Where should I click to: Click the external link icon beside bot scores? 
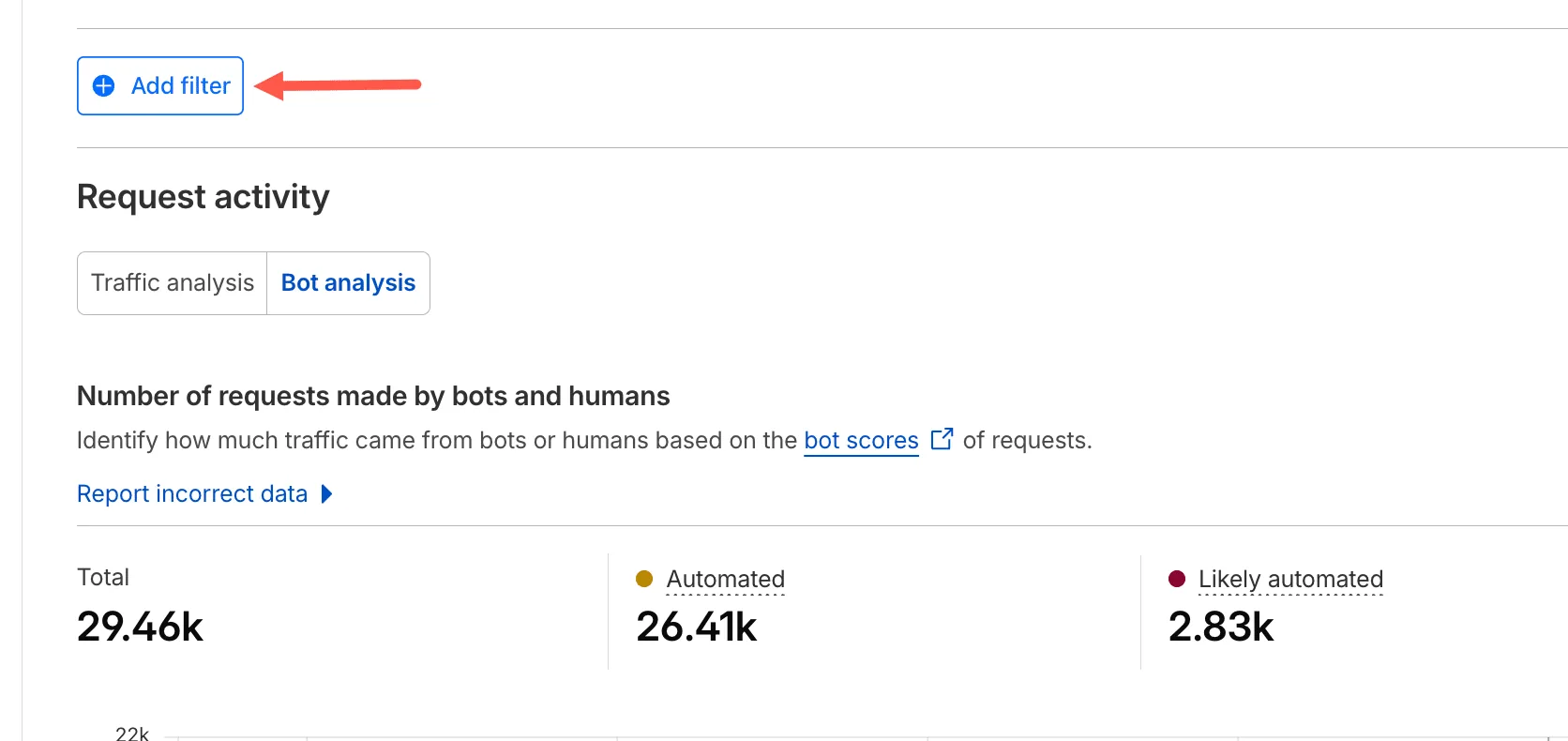[x=942, y=440]
